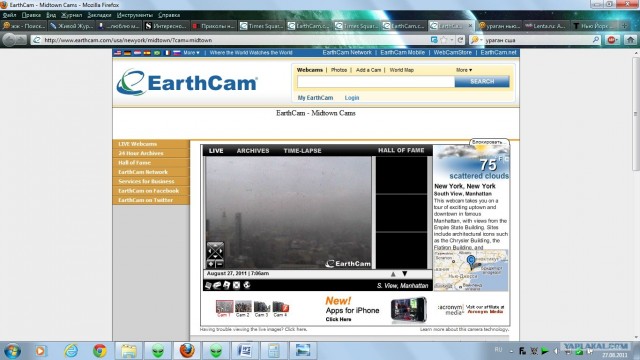The width and height of the screenshot is (640, 360).
Task: Select the French flag language icon
Action: pyautogui.click(x=167, y=53)
